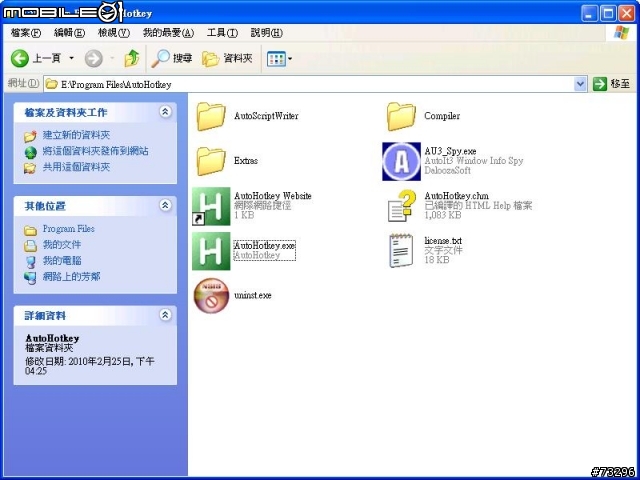Screen dimensions: 640x480
Task: Open the Back button history dropdown arrow
Action: (71, 59)
